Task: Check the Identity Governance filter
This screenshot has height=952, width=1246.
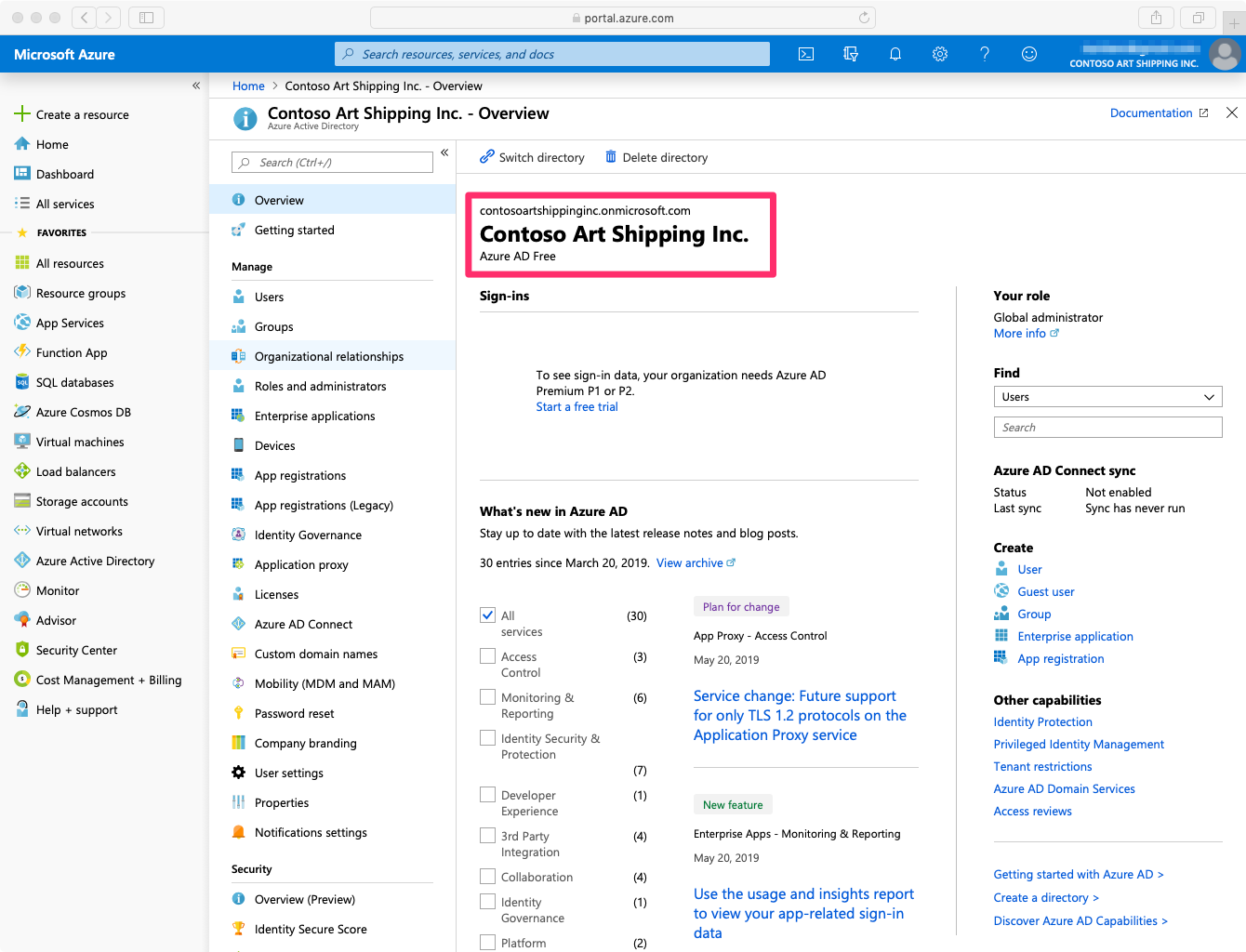Action: [487, 902]
